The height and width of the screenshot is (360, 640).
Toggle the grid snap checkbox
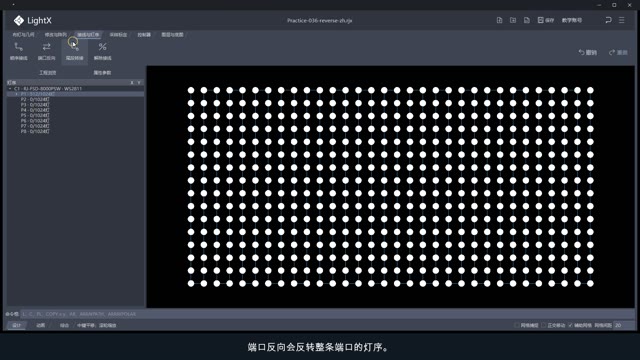pos(517,325)
